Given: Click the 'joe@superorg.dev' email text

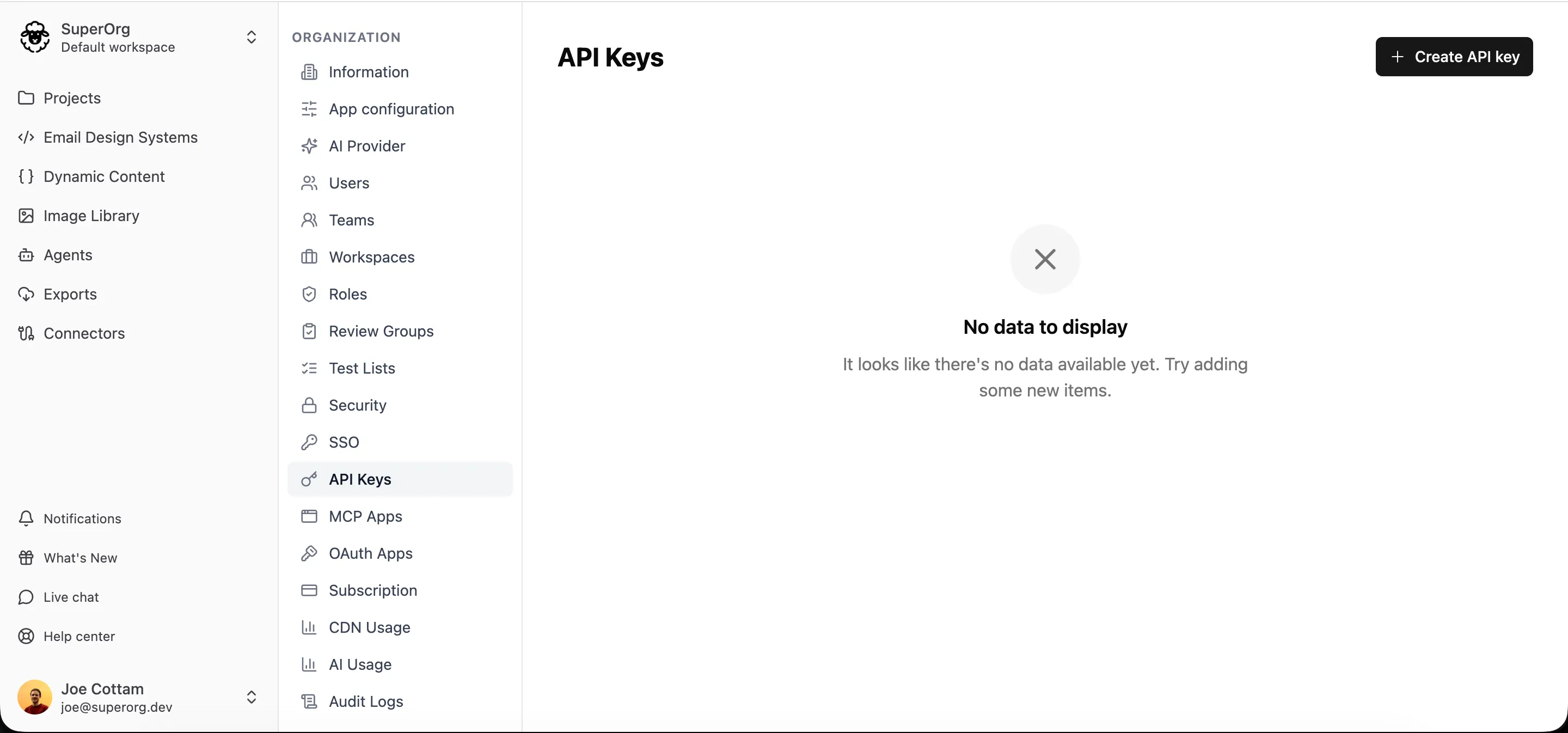Looking at the screenshot, I should tap(117, 707).
